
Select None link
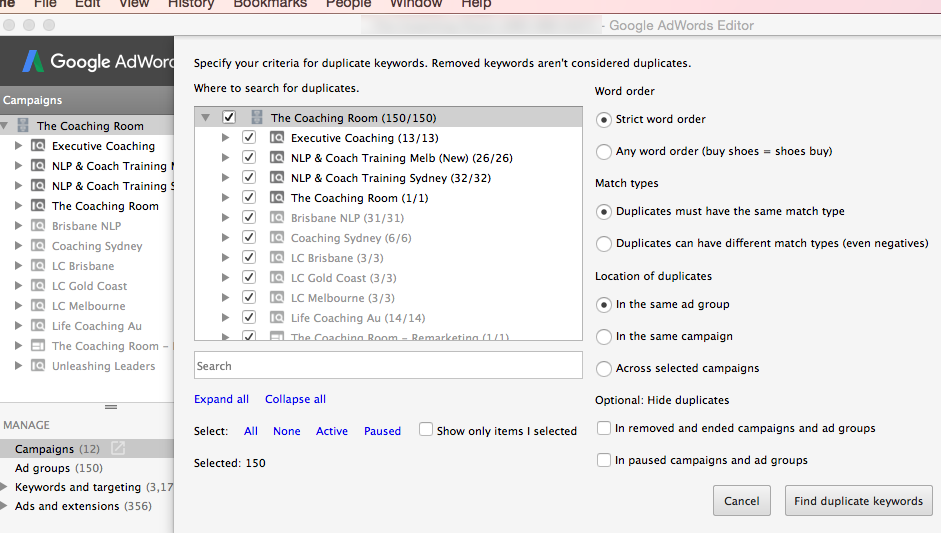(x=287, y=431)
